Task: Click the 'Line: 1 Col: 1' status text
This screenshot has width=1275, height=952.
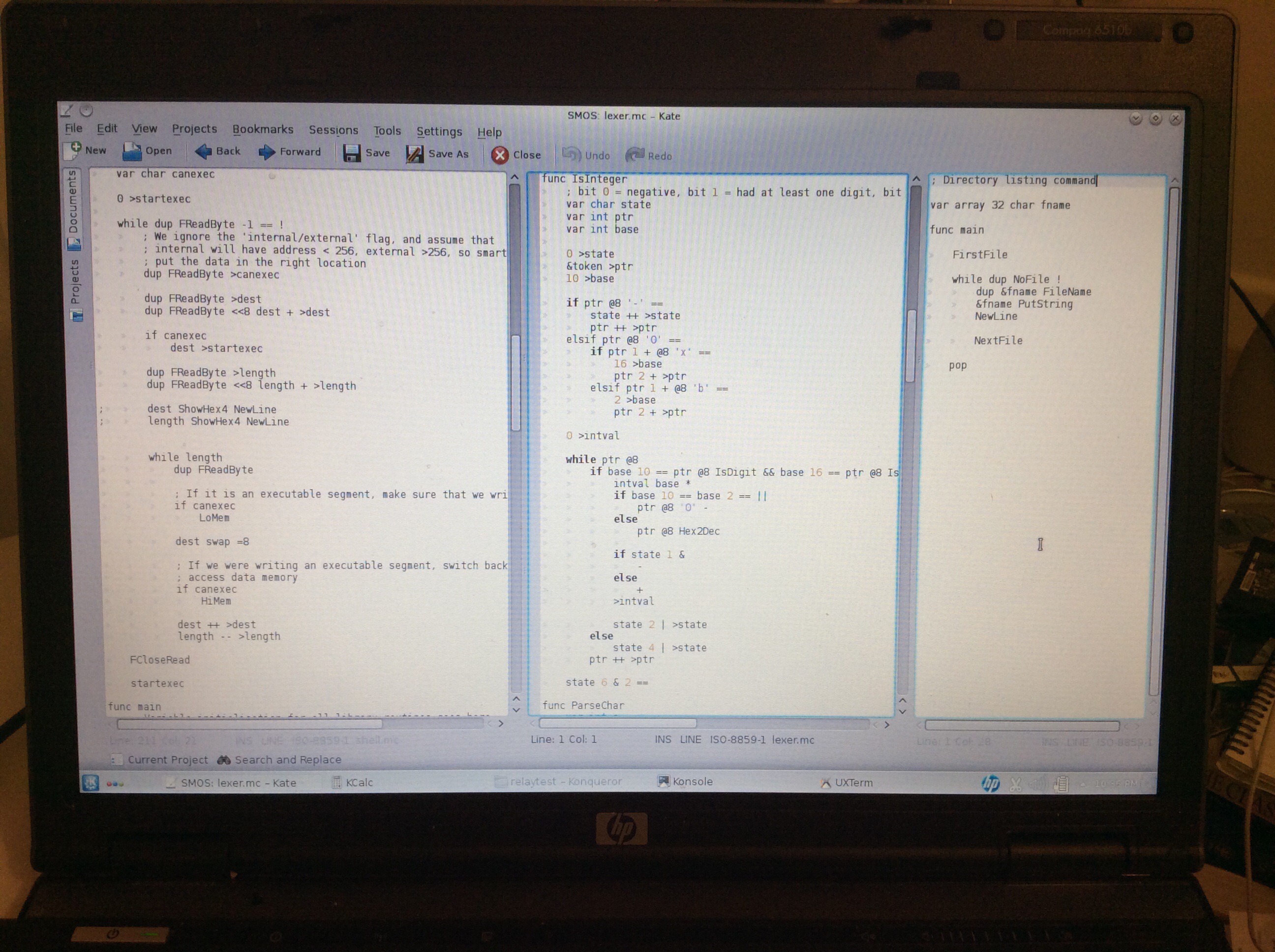Action: click(564, 740)
